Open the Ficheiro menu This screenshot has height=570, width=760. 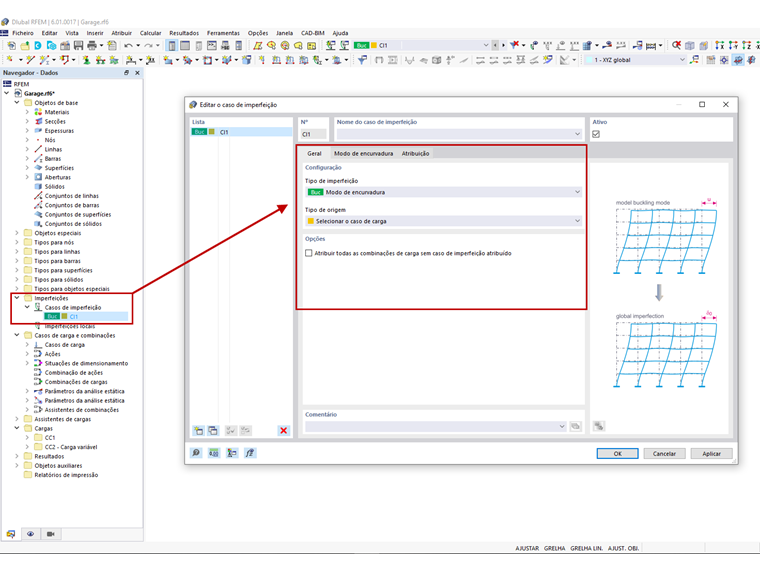coord(23,33)
